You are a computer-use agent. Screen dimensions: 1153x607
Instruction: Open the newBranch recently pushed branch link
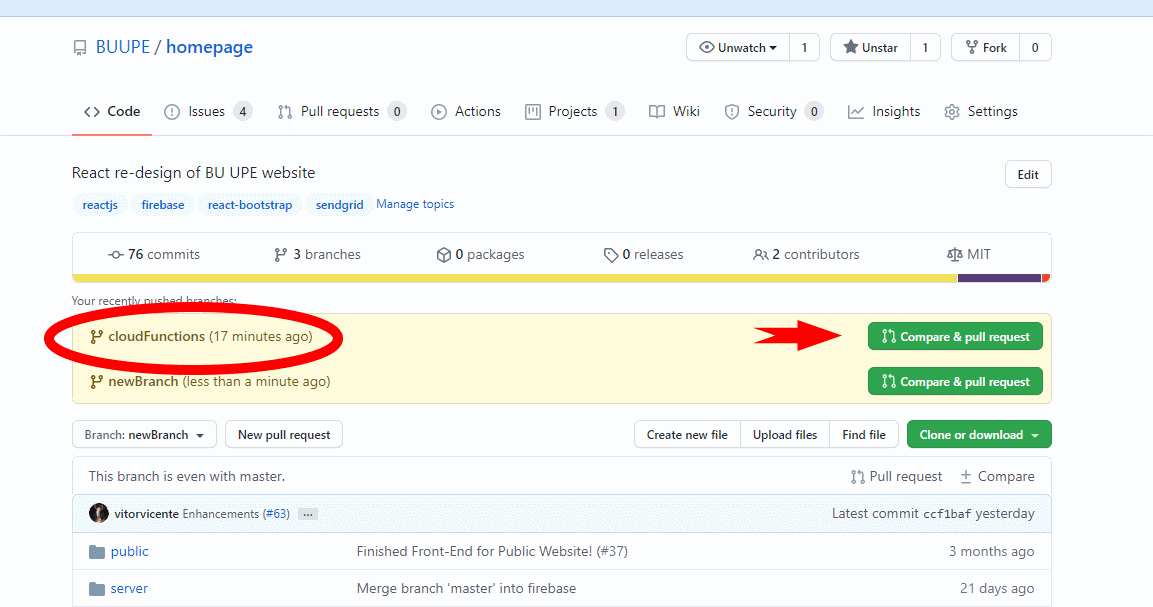coord(143,381)
